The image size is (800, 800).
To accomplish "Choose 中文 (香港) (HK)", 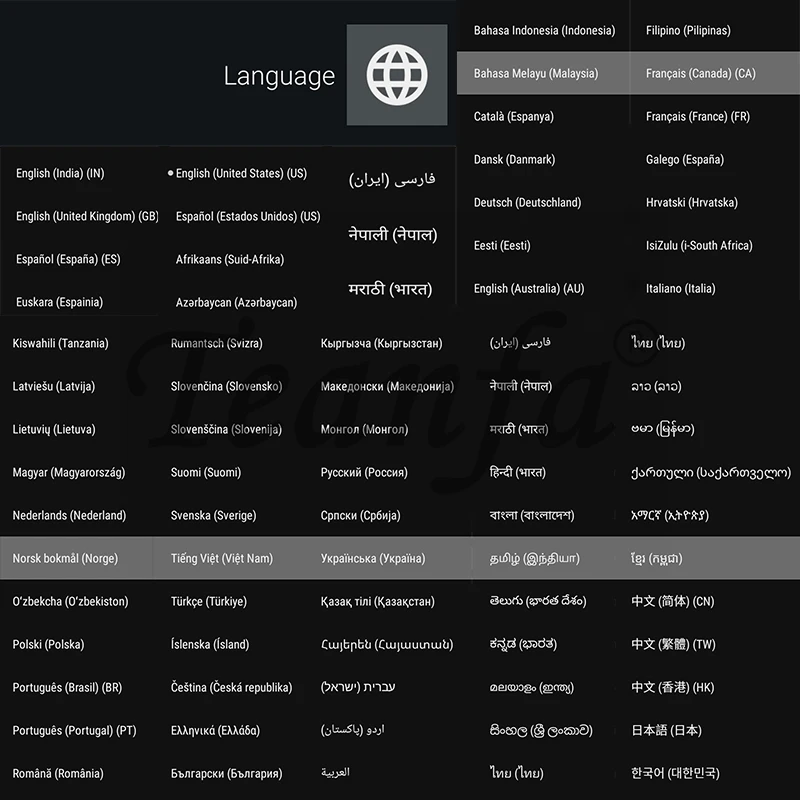I will pyautogui.click(x=672, y=688).
